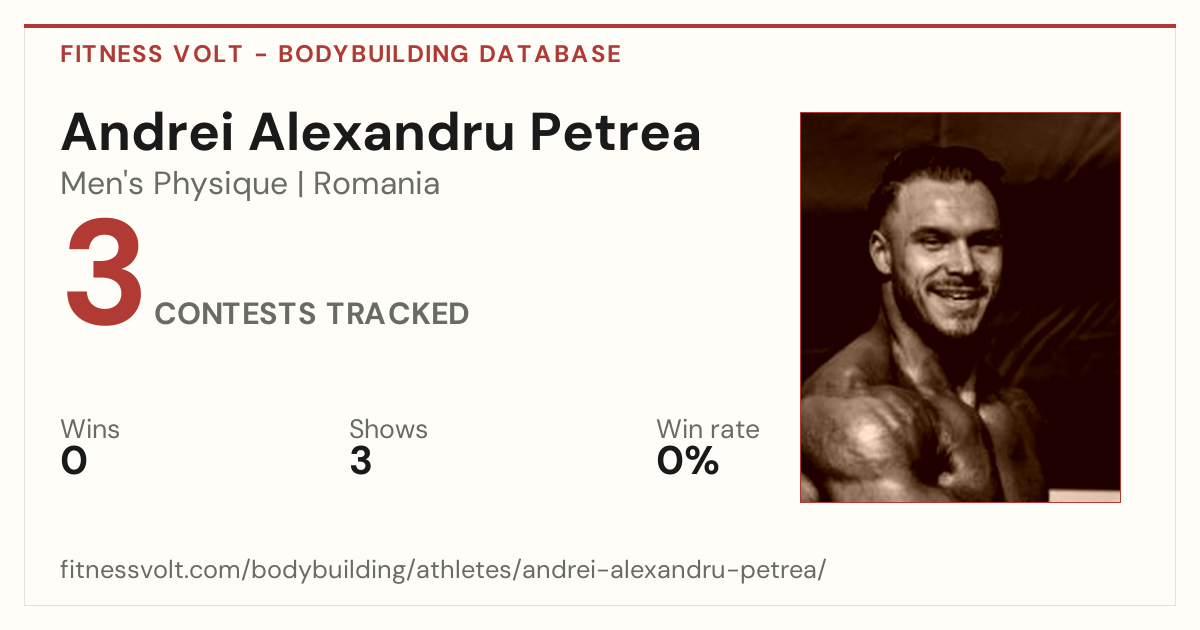Click the large red number 3

pos(104,274)
